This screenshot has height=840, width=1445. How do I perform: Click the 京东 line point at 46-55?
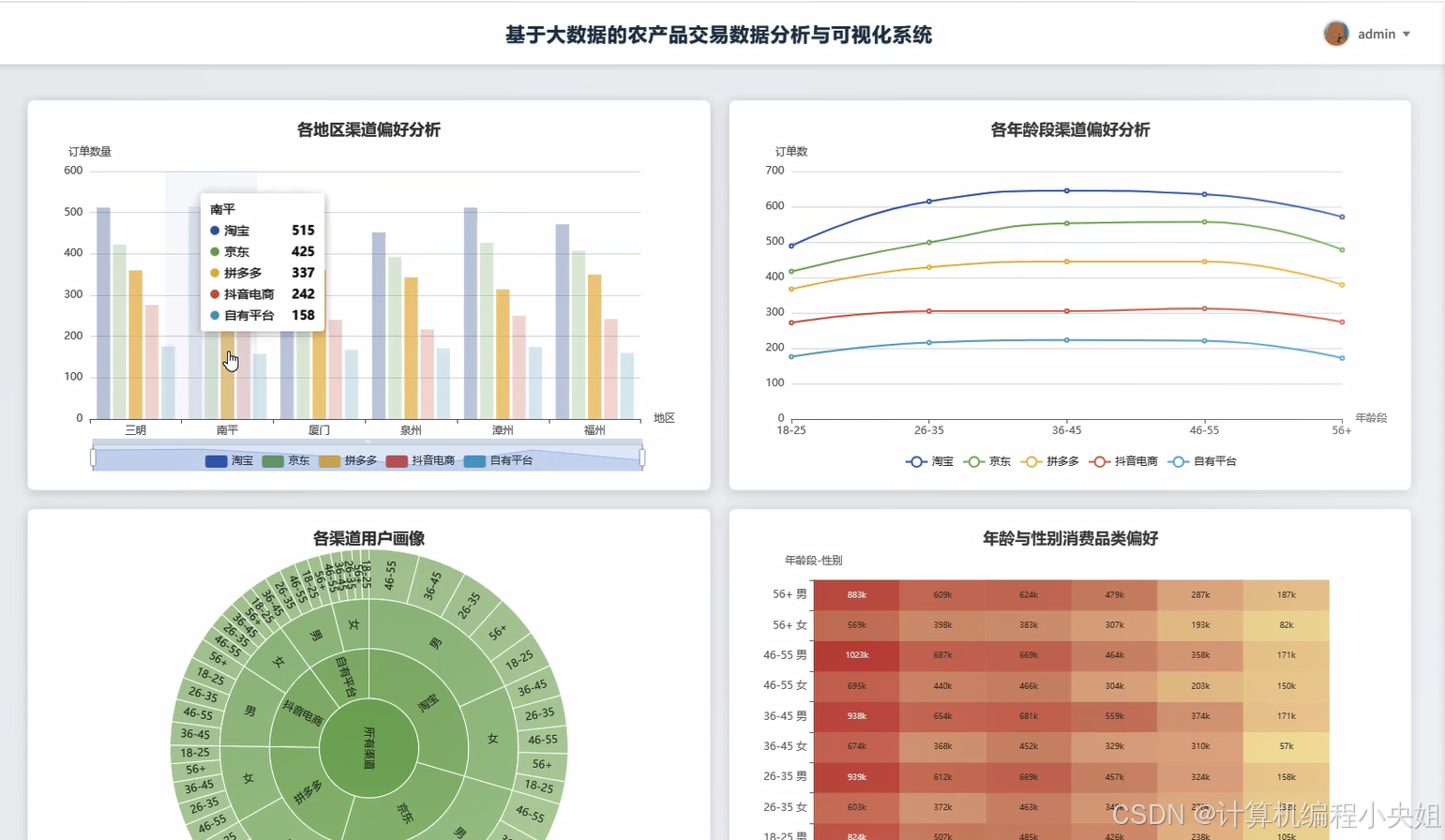pos(1204,222)
